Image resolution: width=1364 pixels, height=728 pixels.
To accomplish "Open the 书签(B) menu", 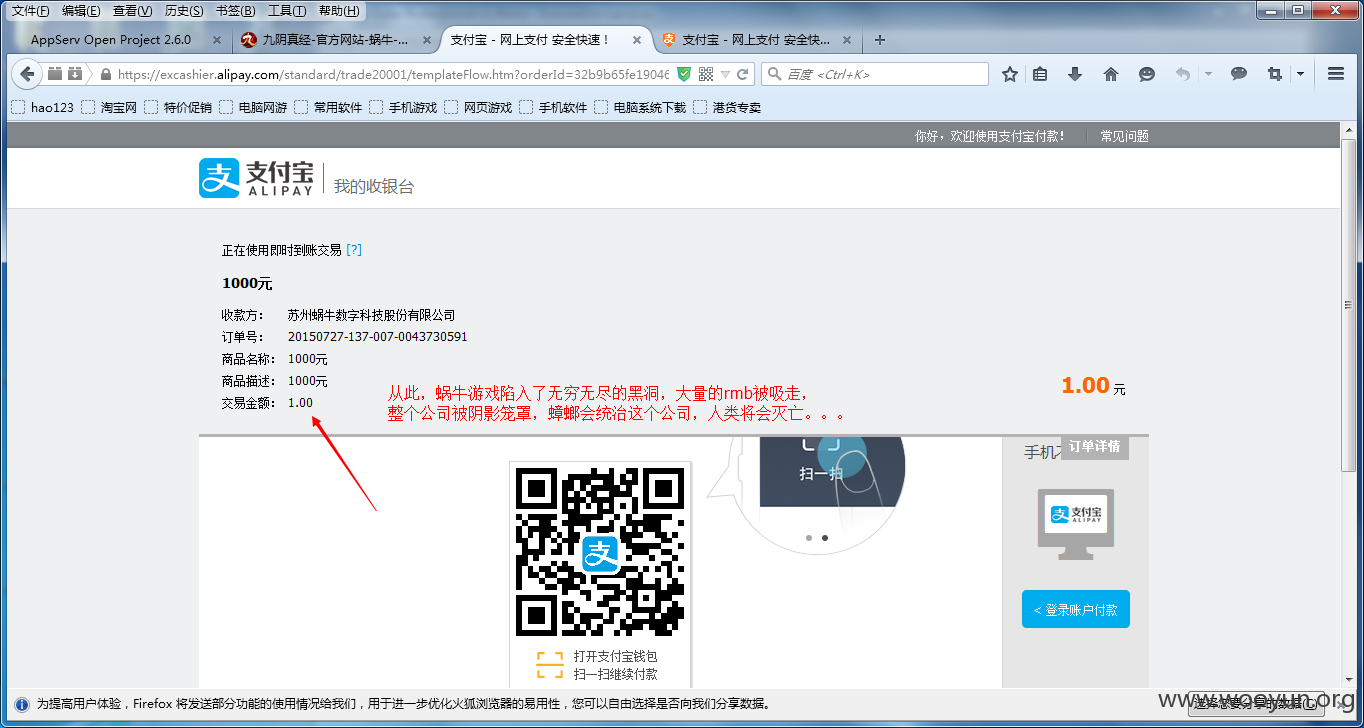I will tap(235, 11).
